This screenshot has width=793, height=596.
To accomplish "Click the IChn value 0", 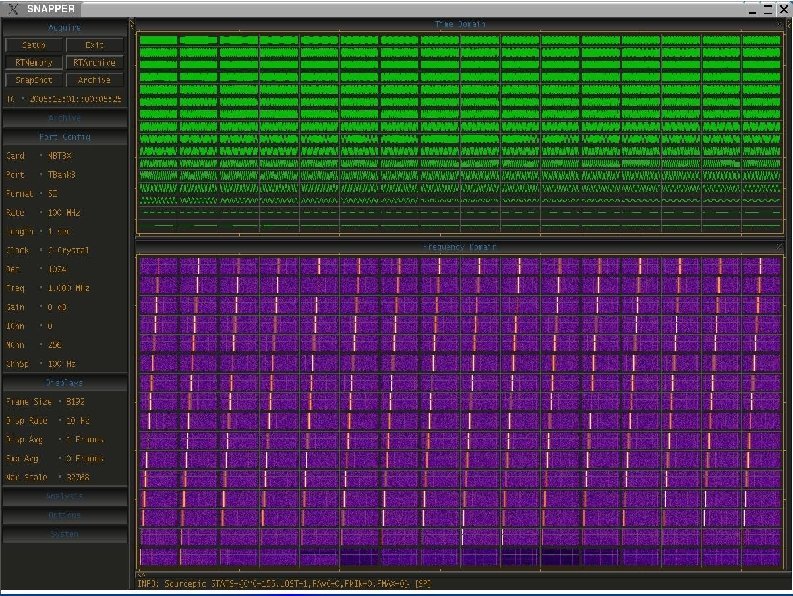I will [50, 326].
